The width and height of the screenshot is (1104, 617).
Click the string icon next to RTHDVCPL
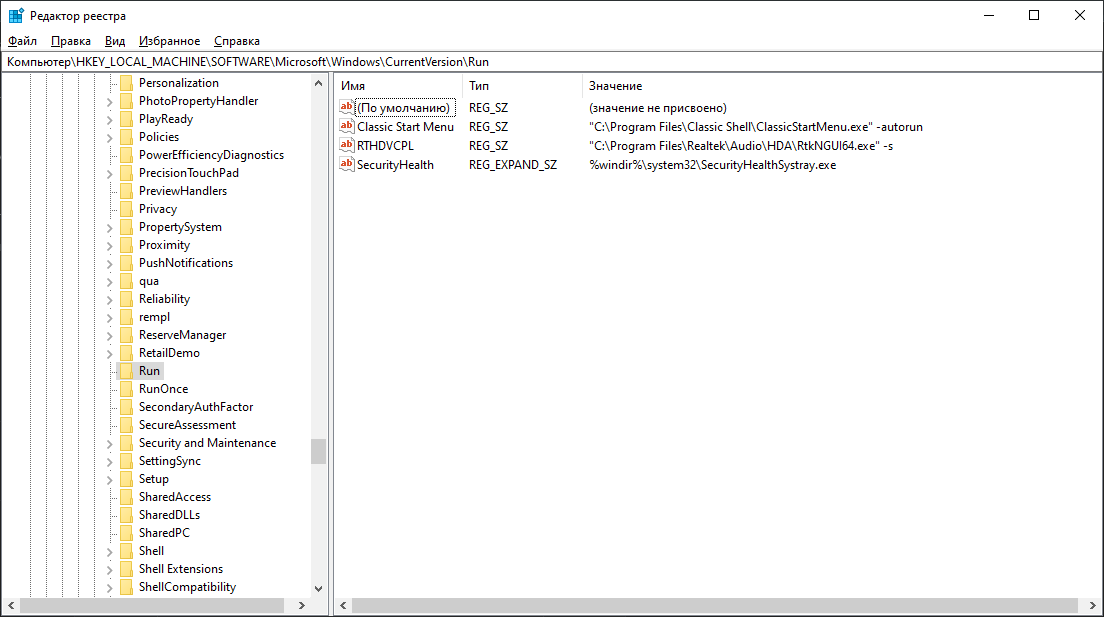pos(346,145)
